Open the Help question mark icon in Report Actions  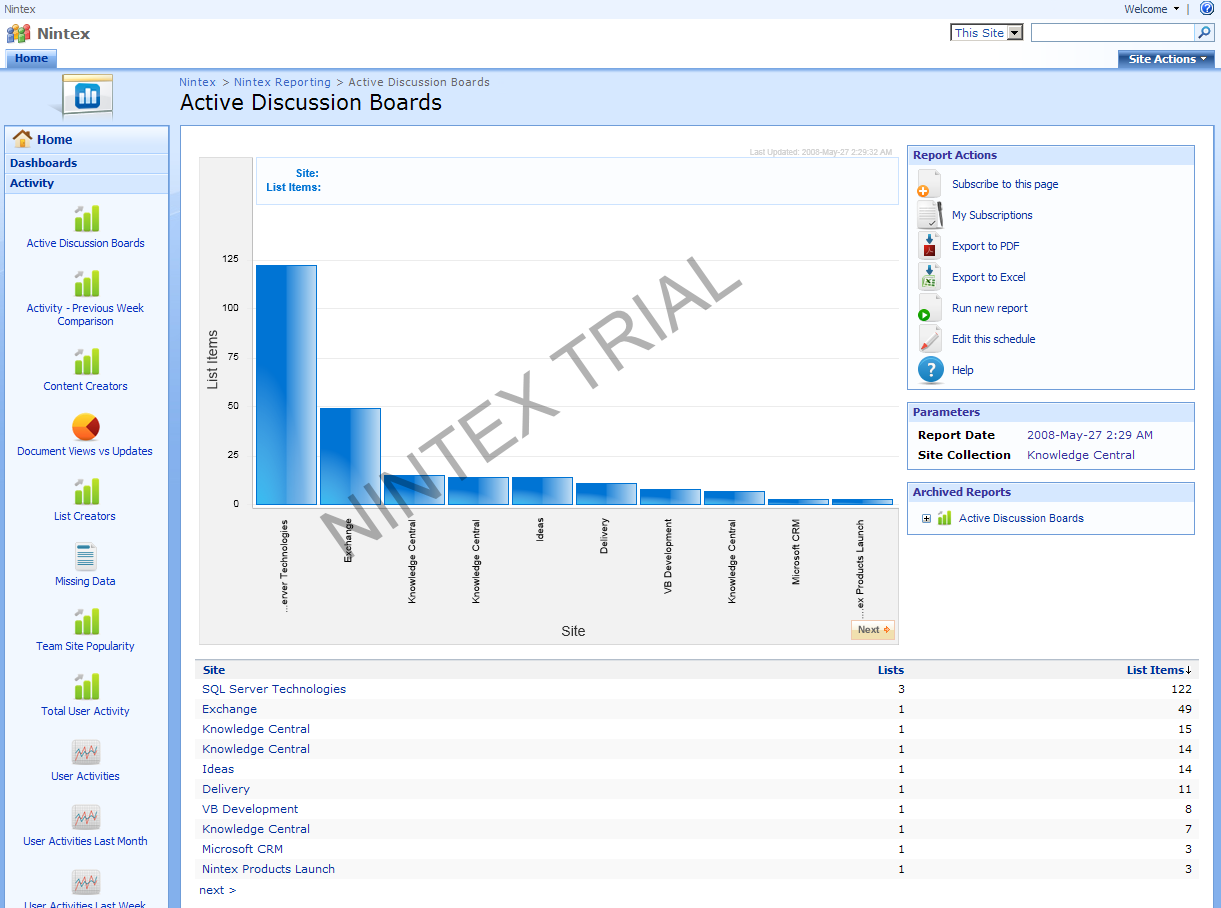coord(930,370)
